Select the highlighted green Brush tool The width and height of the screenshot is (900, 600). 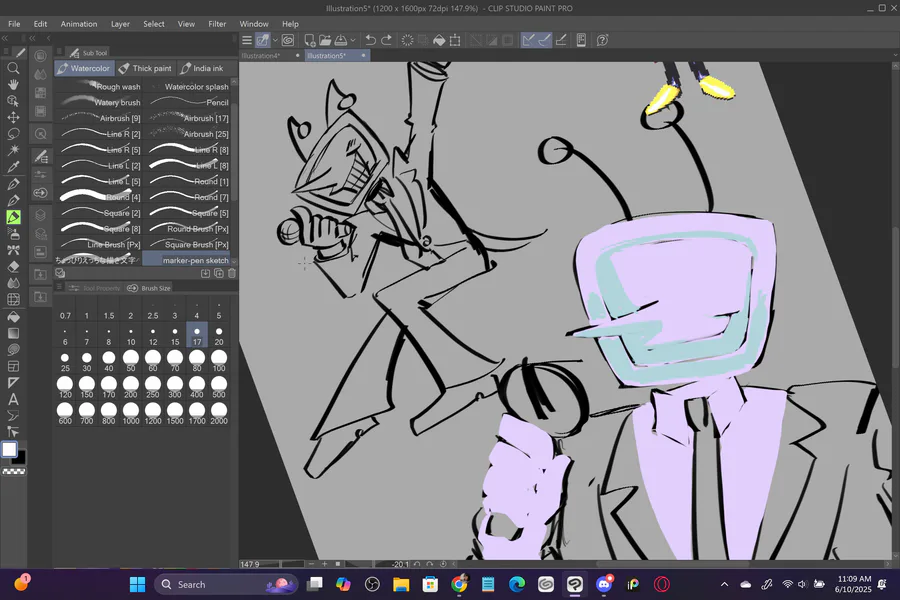[x=13, y=217]
